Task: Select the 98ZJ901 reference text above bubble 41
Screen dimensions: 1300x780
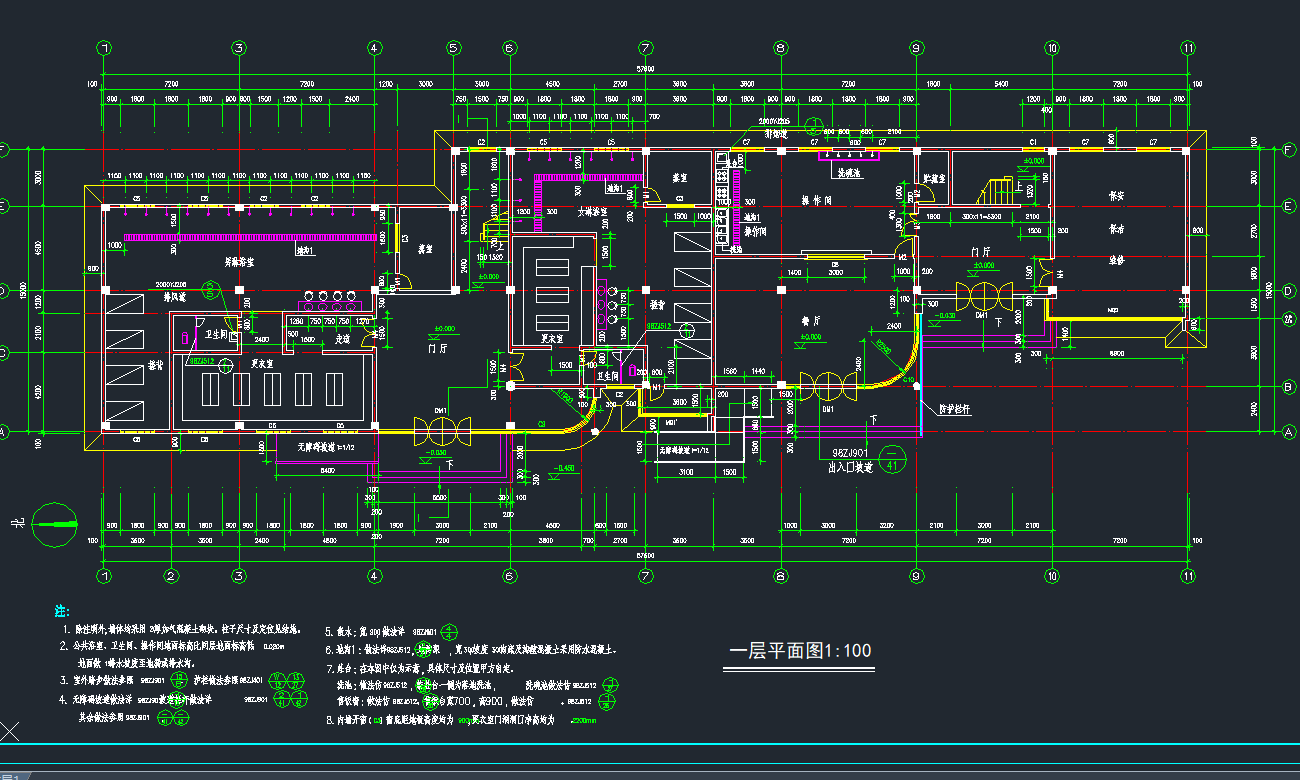Action: pos(851,452)
